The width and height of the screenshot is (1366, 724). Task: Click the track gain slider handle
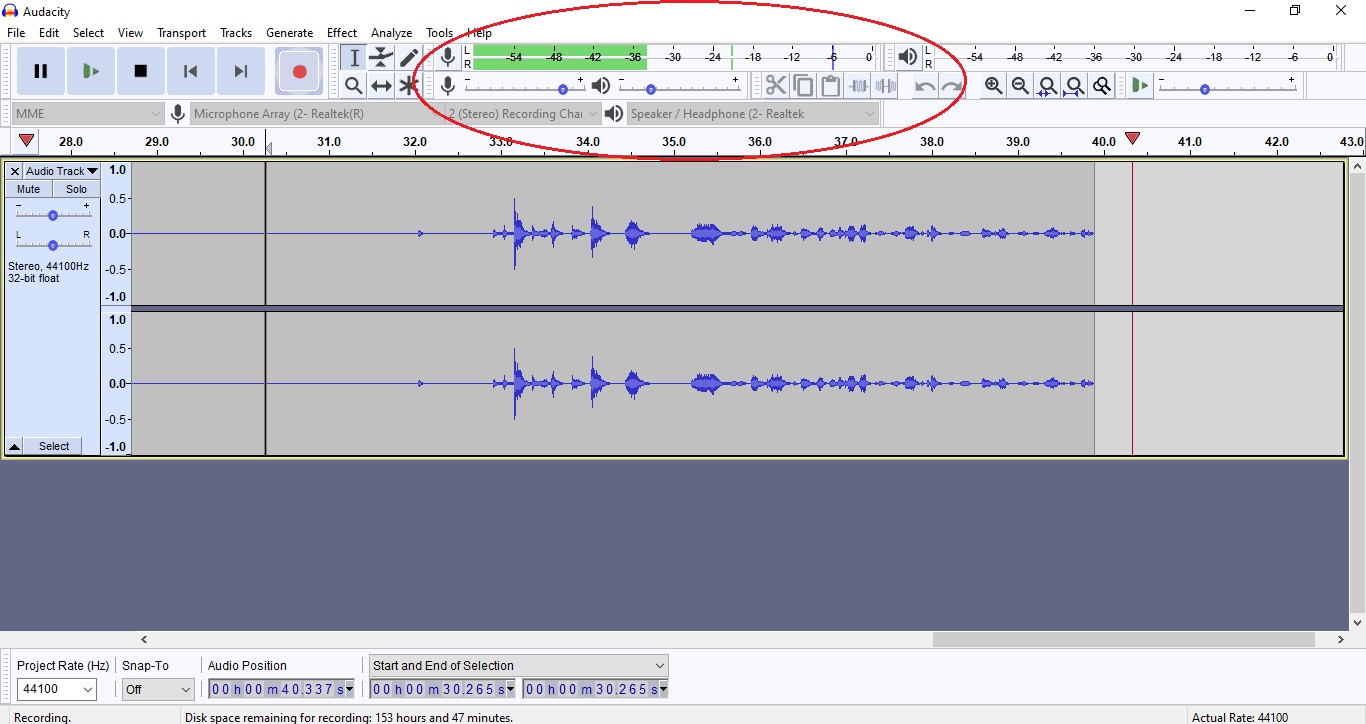(x=53, y=215)
